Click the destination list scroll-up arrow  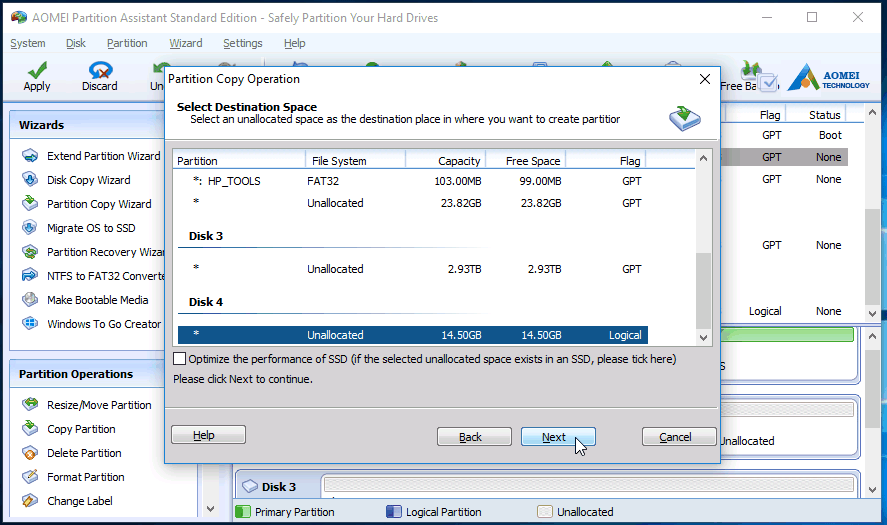(703, 158)
